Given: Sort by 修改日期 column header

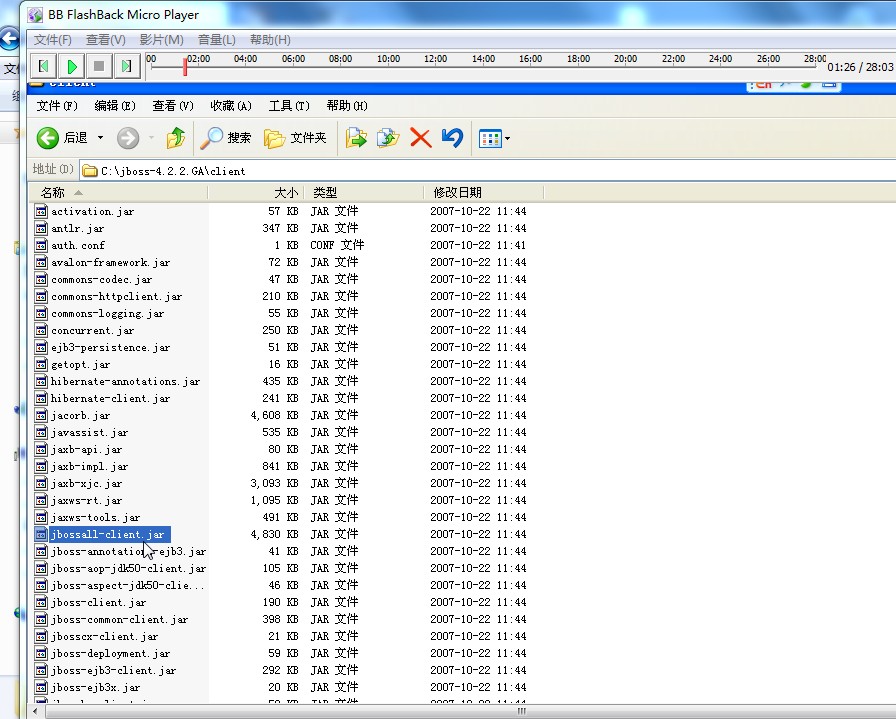Looking at the screenshot, I should pos(483,193).
